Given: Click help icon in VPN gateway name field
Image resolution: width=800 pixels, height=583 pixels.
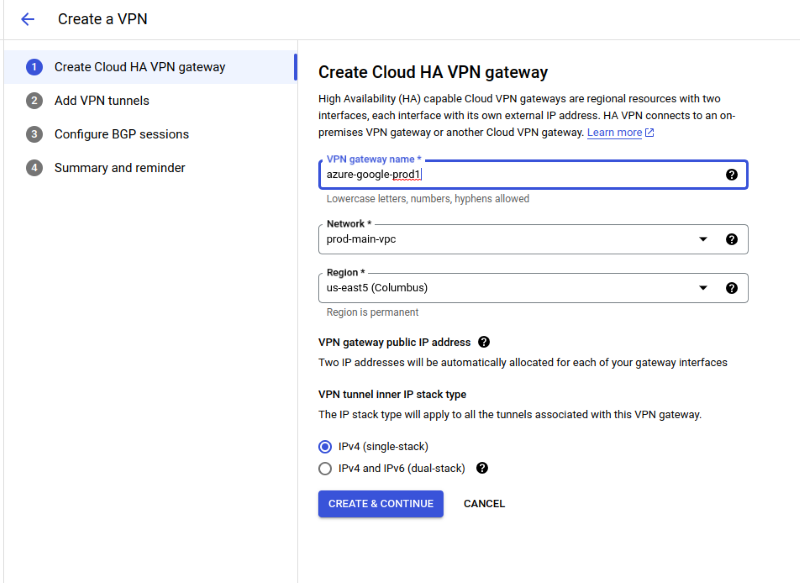Looking at the screenshot, I should (x=731, y=174).
